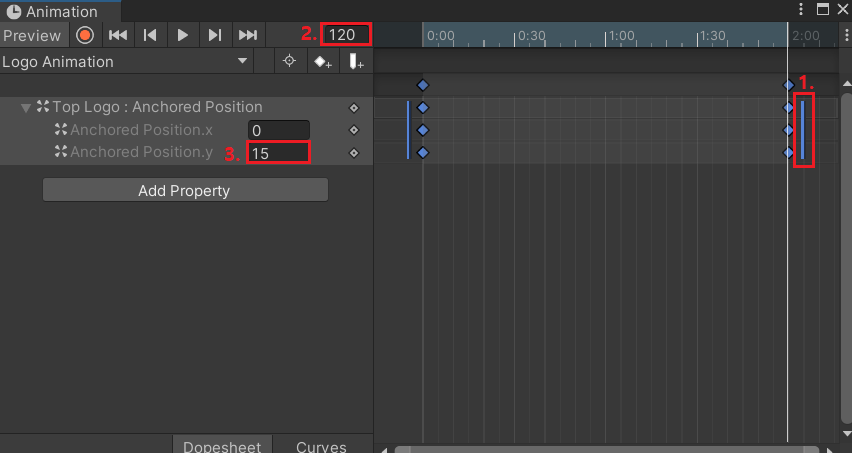Select Anchored Position.x keyframe at frame 120
Screen dimensions: 852x453
coord(788,130)
